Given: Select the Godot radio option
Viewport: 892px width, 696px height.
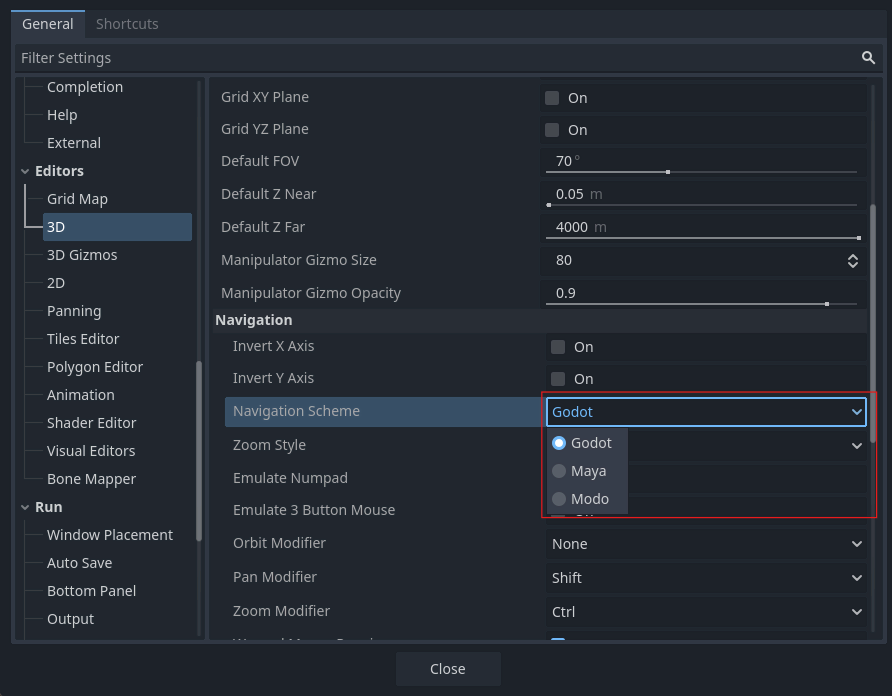Looking at the screenshot, I should 588,443.
